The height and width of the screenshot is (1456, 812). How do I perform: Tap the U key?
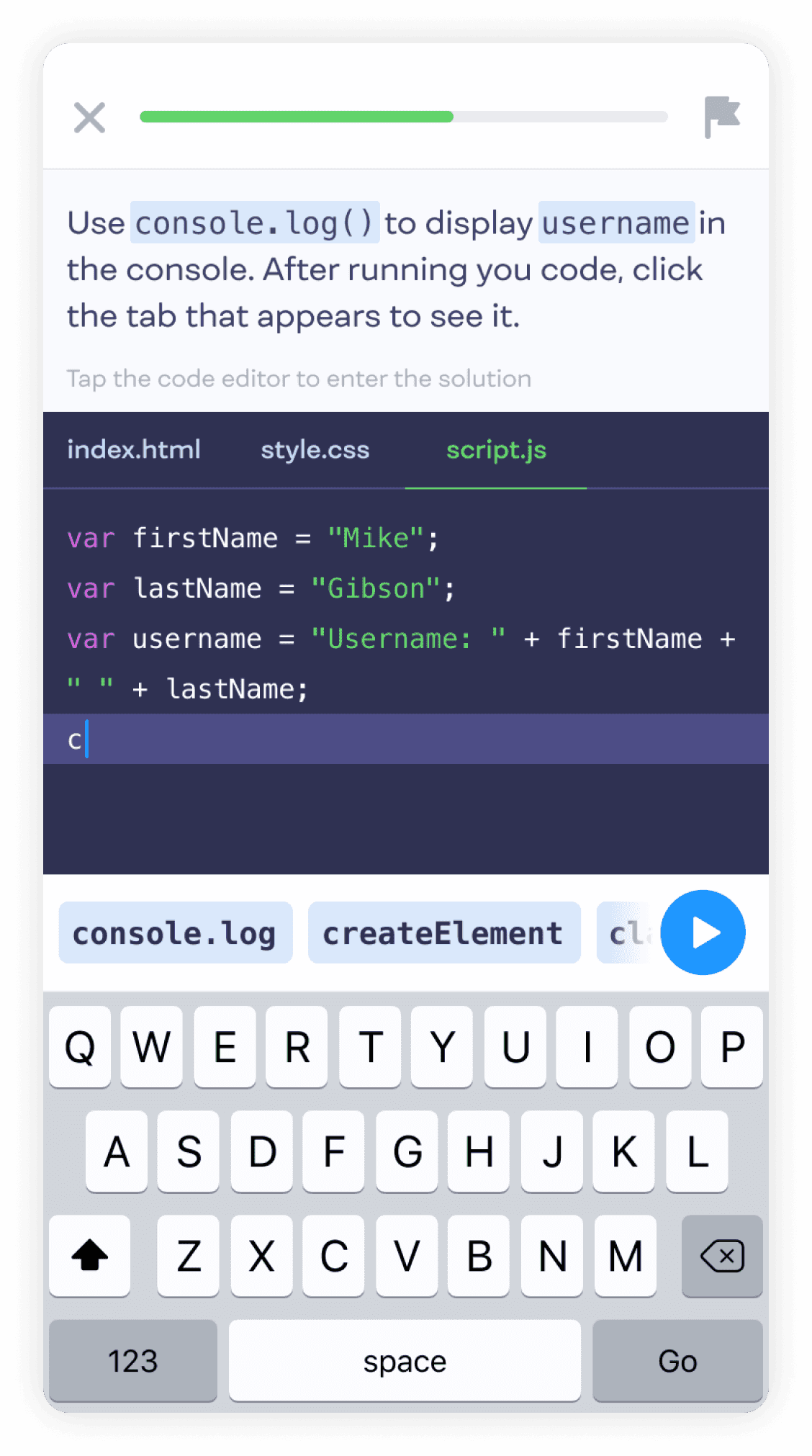(515, 1046)
